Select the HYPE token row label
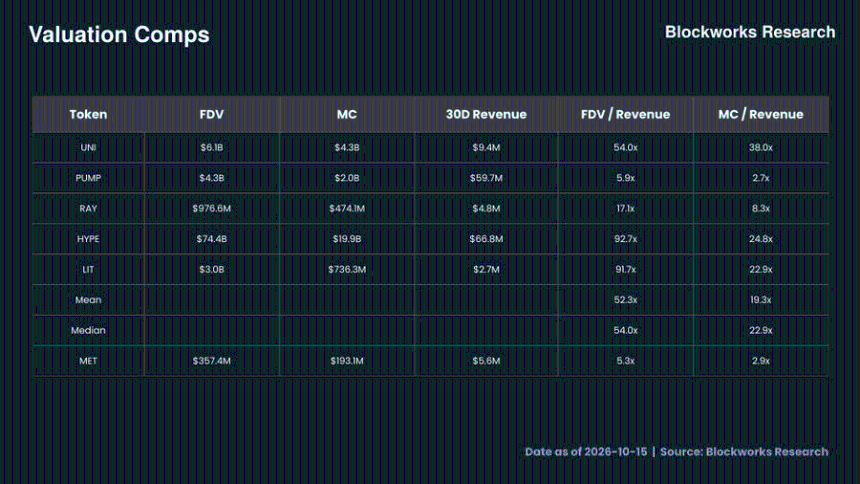Screen dimensions: 860x484 88,239
